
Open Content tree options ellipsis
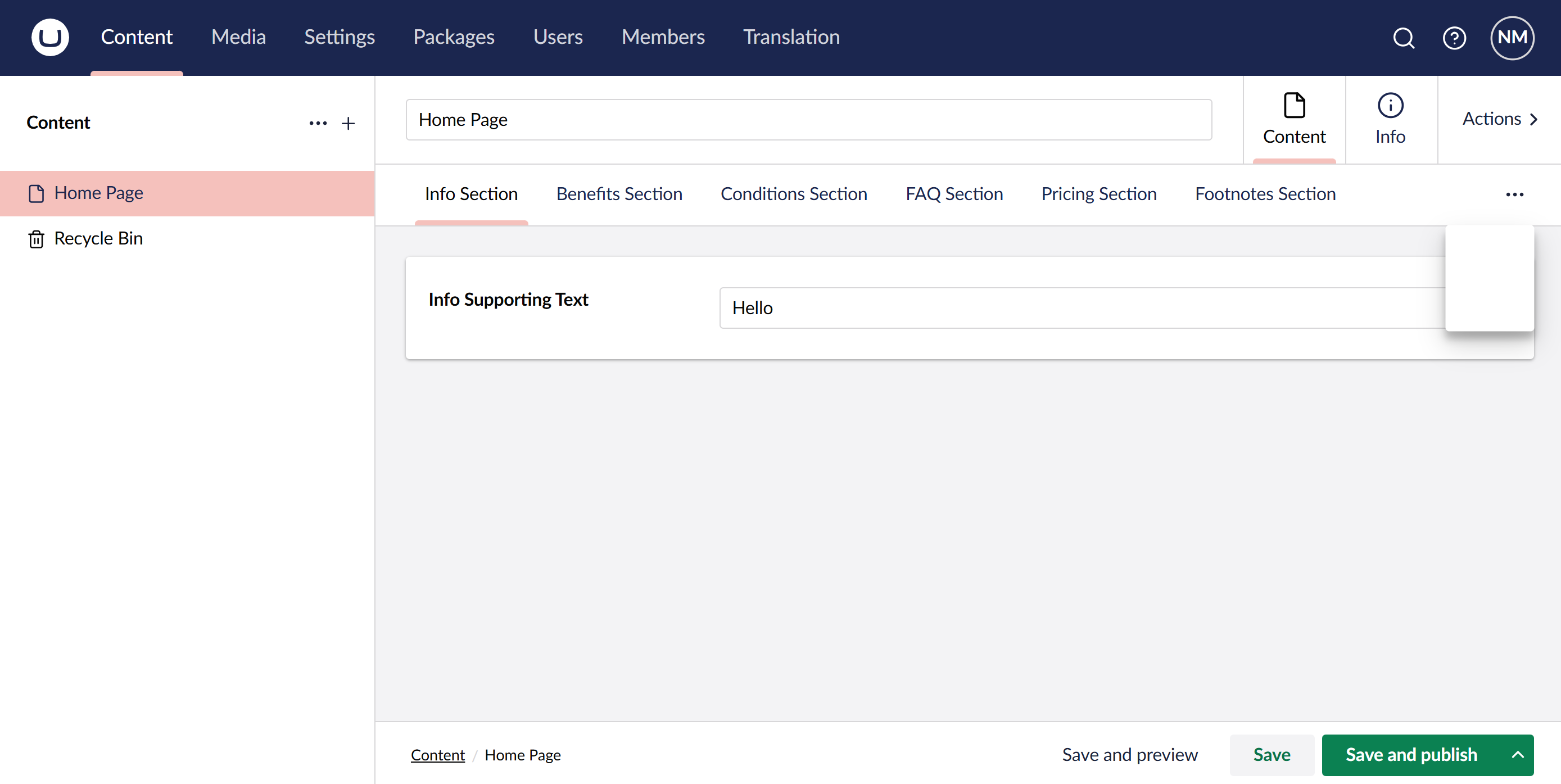pos(318,124)
